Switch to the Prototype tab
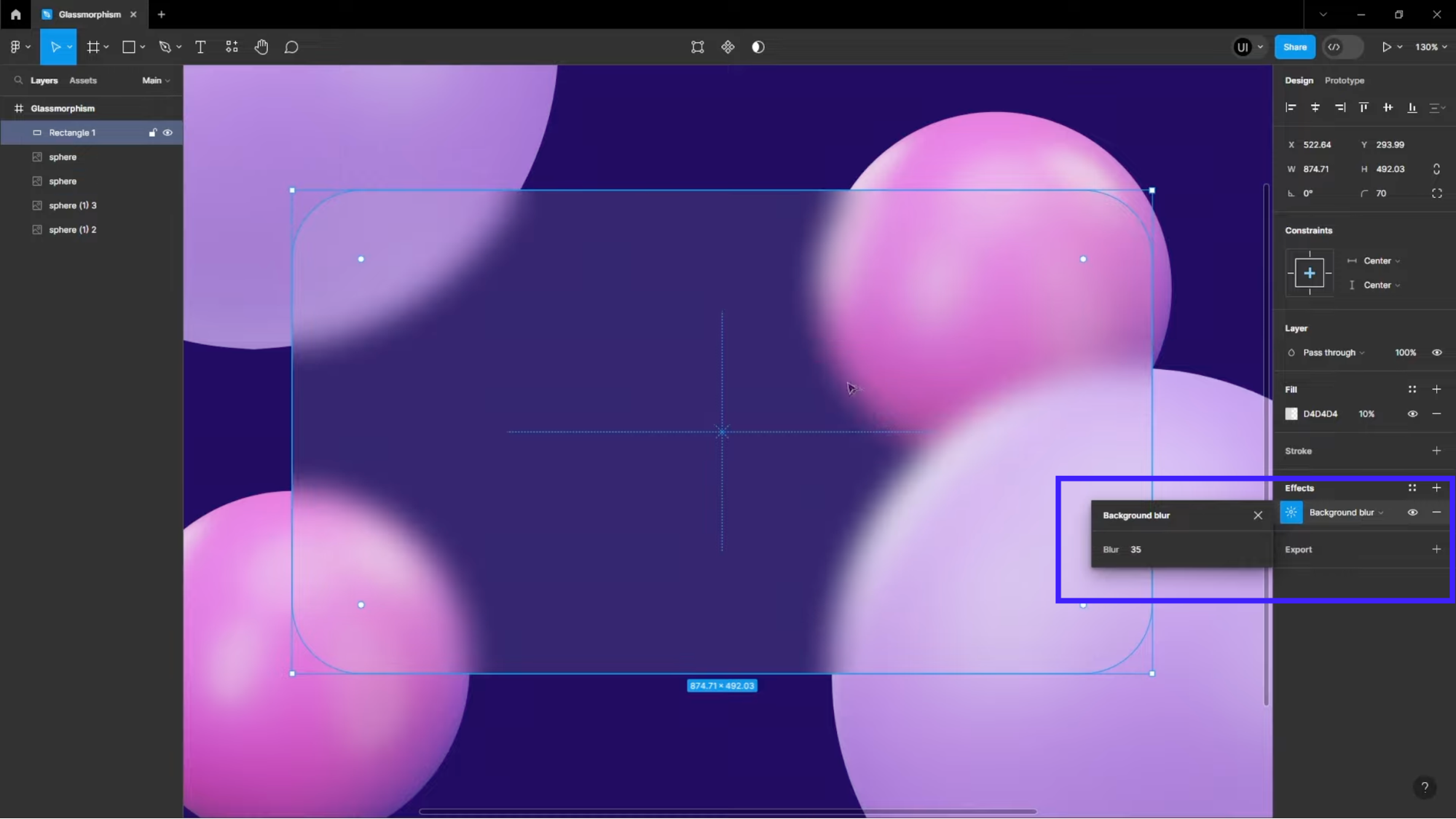The image size is (1456, 819). pyautogui.click(x=1344, y=81)
